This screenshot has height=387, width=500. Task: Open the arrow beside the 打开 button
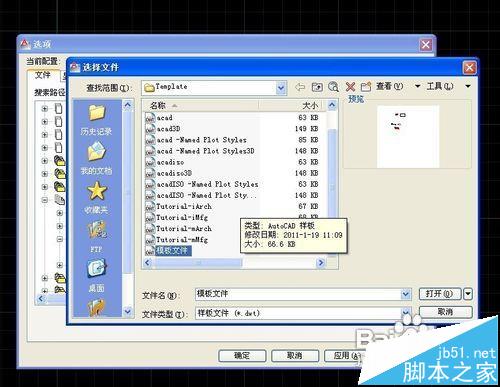point(468,294)
